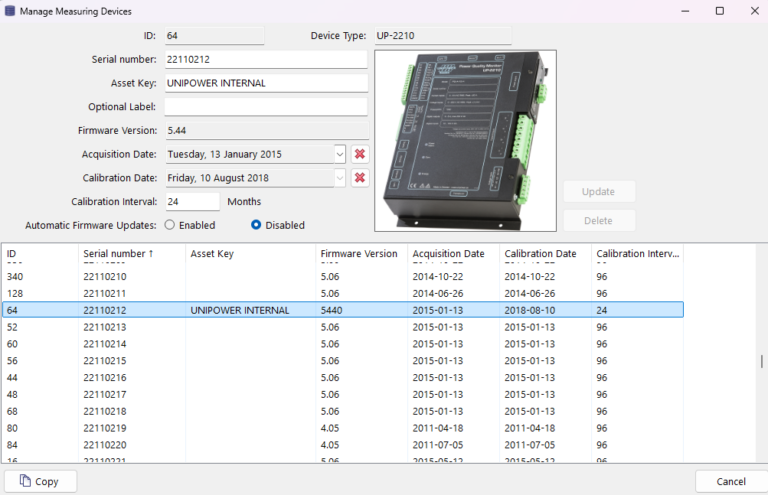Screen dimensions: 768x495
Task: Sort table by ID column header
Action: [40, 254]
